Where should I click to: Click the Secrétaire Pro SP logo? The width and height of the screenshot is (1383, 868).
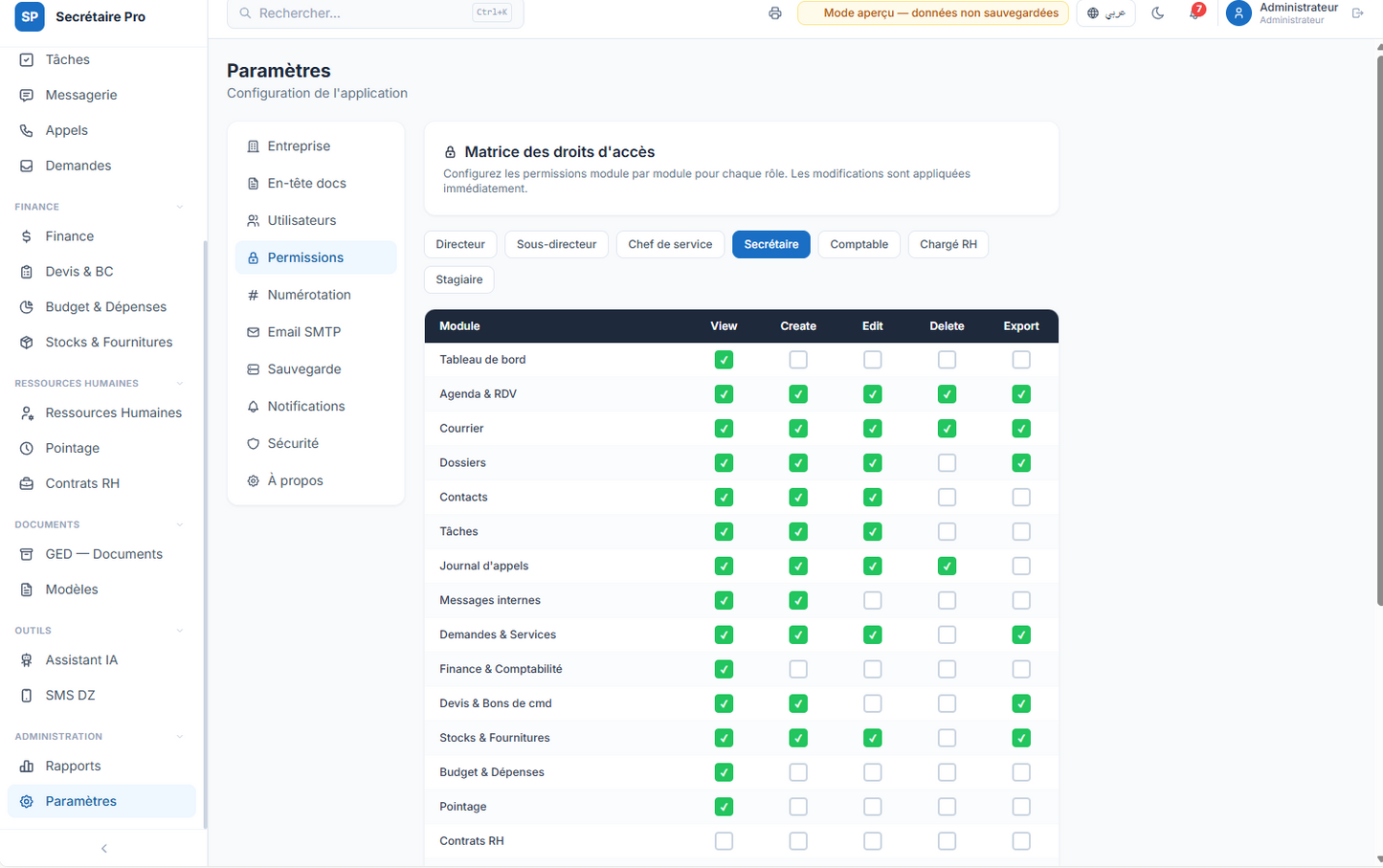(x=30, y=16)
